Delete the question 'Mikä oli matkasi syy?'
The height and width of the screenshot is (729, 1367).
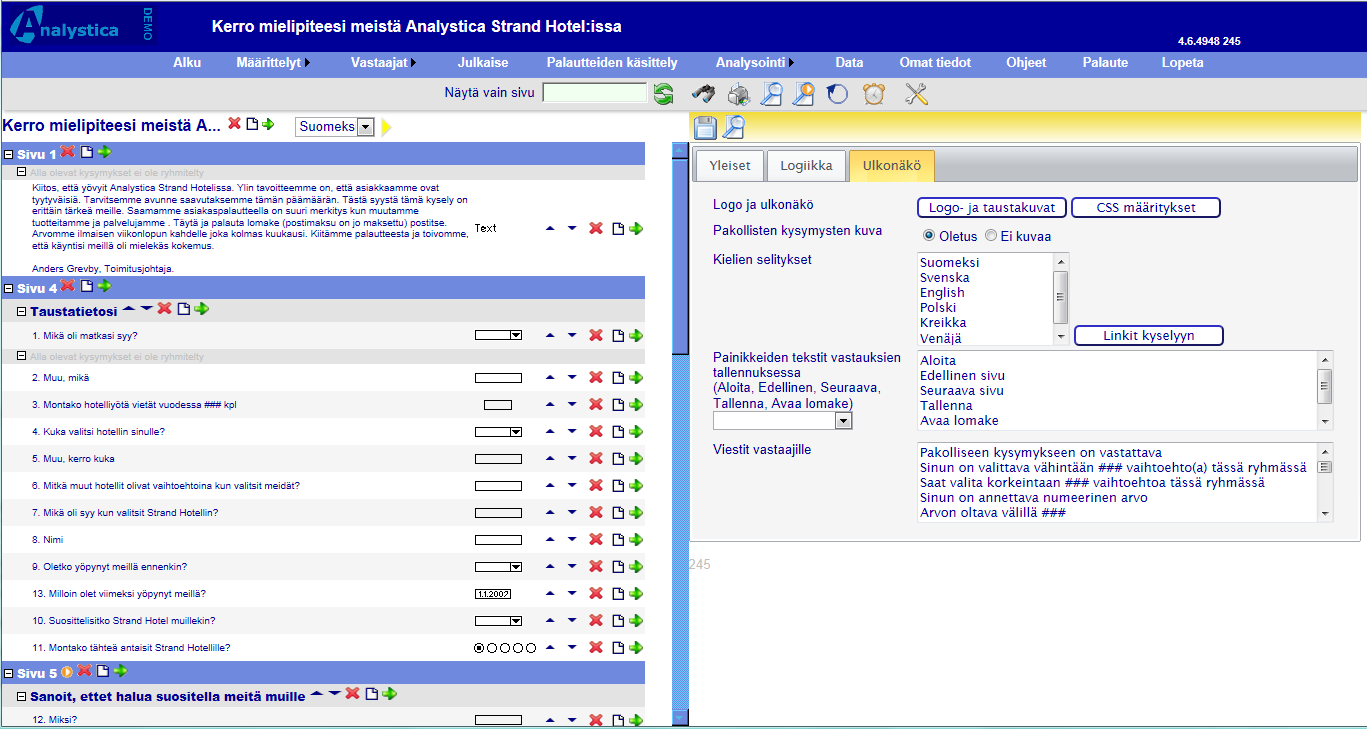point(596,336)
